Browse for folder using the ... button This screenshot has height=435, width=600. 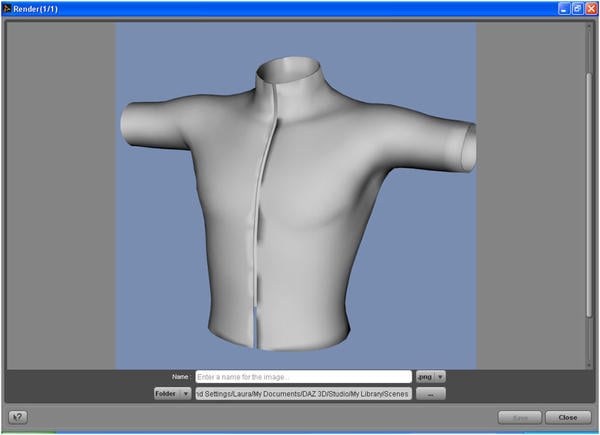[x=430, y=394]
